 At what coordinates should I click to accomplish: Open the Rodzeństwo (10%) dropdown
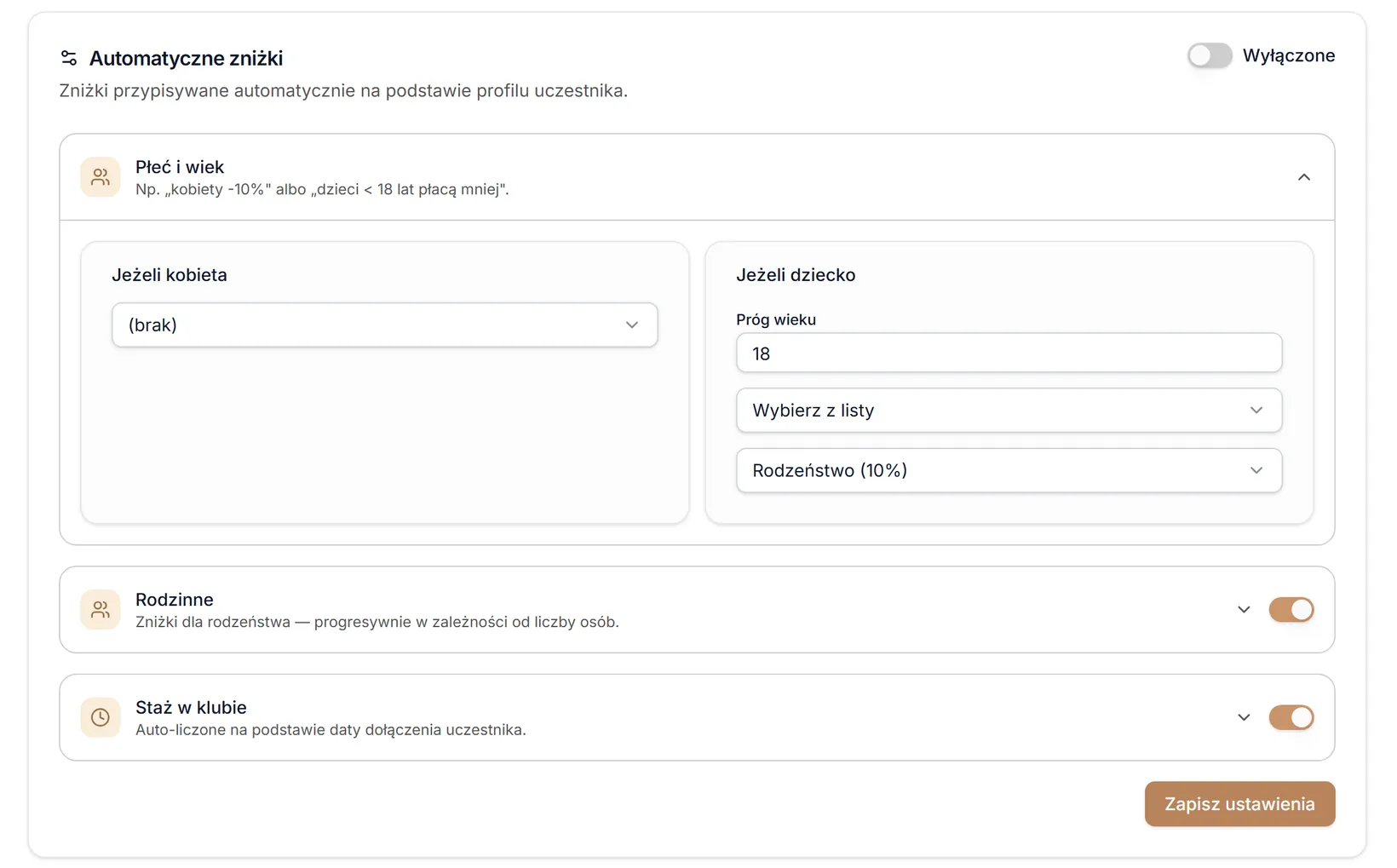coord(1009,470)
